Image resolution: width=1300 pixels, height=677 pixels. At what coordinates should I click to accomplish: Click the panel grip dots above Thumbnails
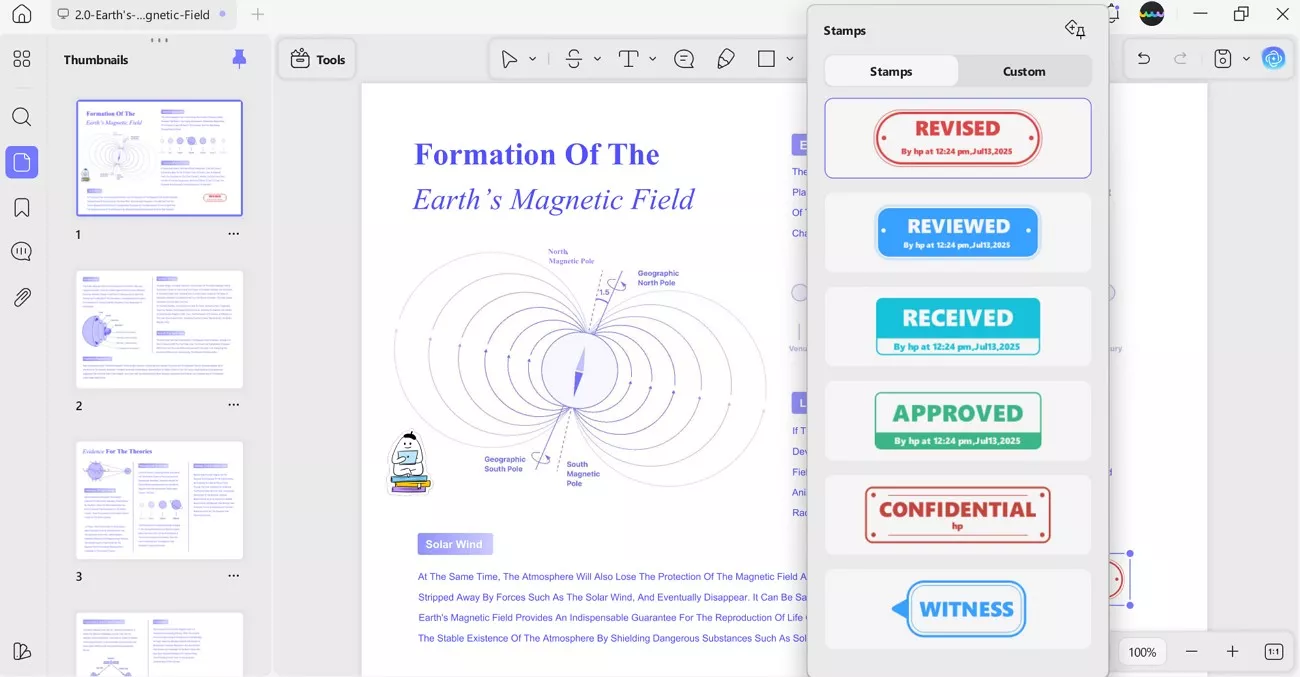pos(159,40)
